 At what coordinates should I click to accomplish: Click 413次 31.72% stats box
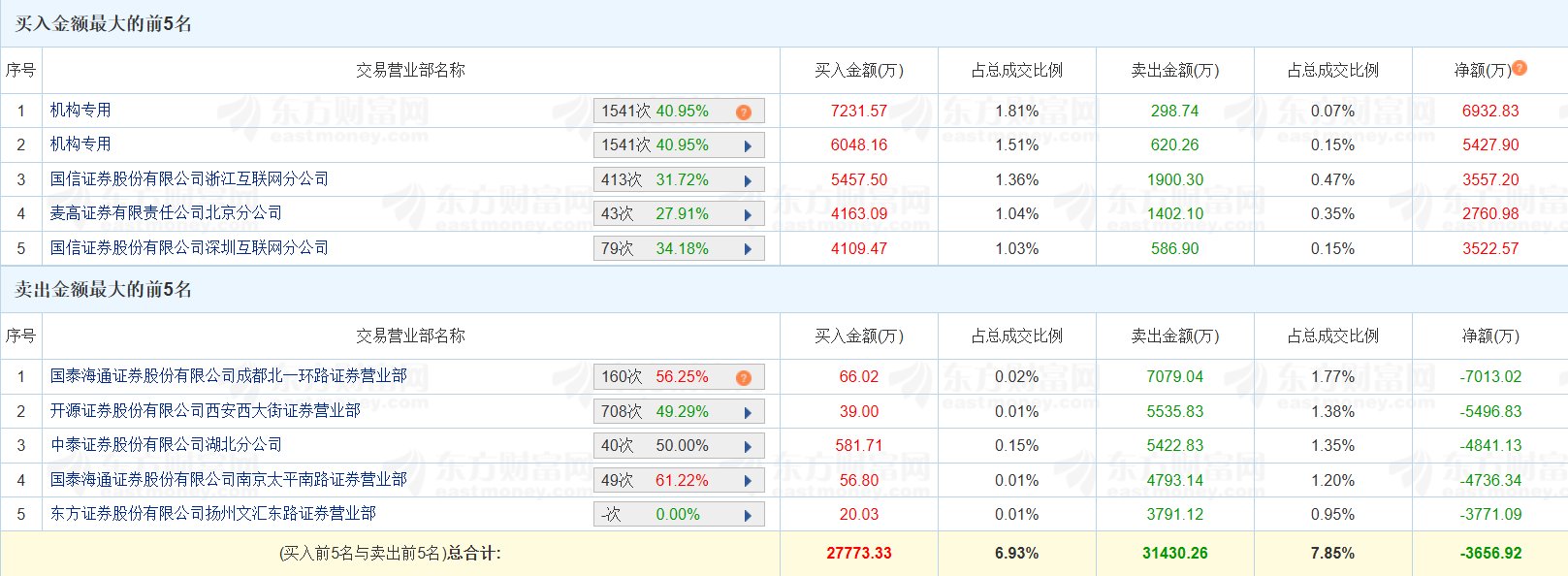pos(679,179)
